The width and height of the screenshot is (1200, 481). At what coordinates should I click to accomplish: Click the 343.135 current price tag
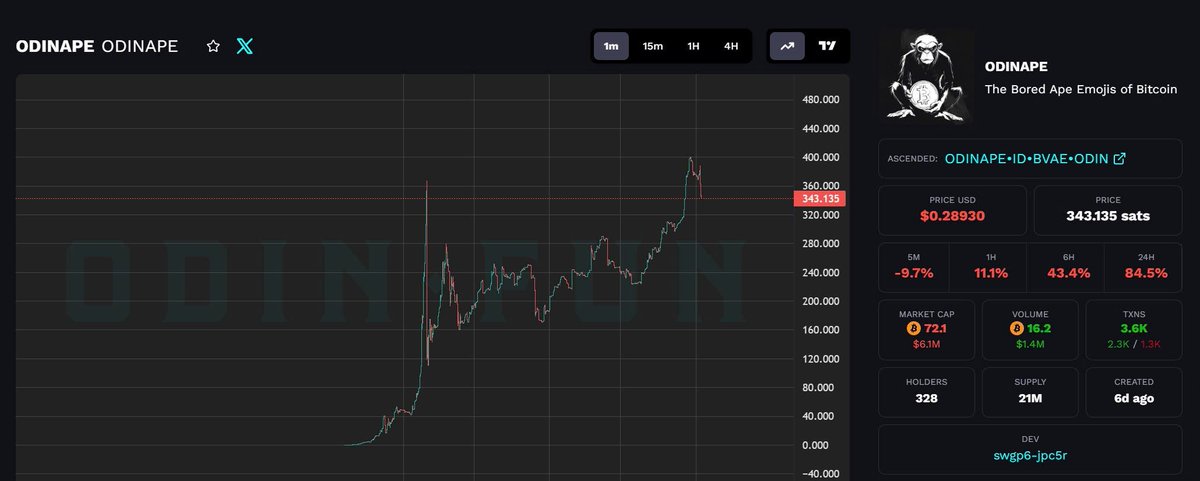click(822, 199)
